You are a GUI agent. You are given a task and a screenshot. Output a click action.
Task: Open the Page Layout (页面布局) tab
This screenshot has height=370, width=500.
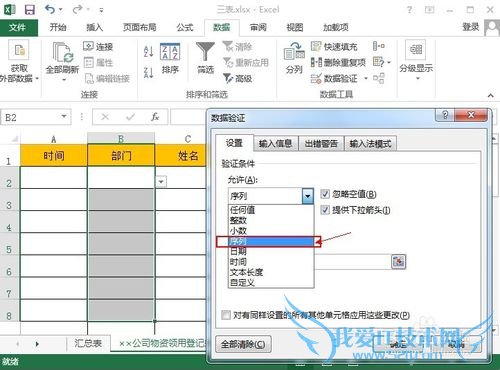[140, 27]
